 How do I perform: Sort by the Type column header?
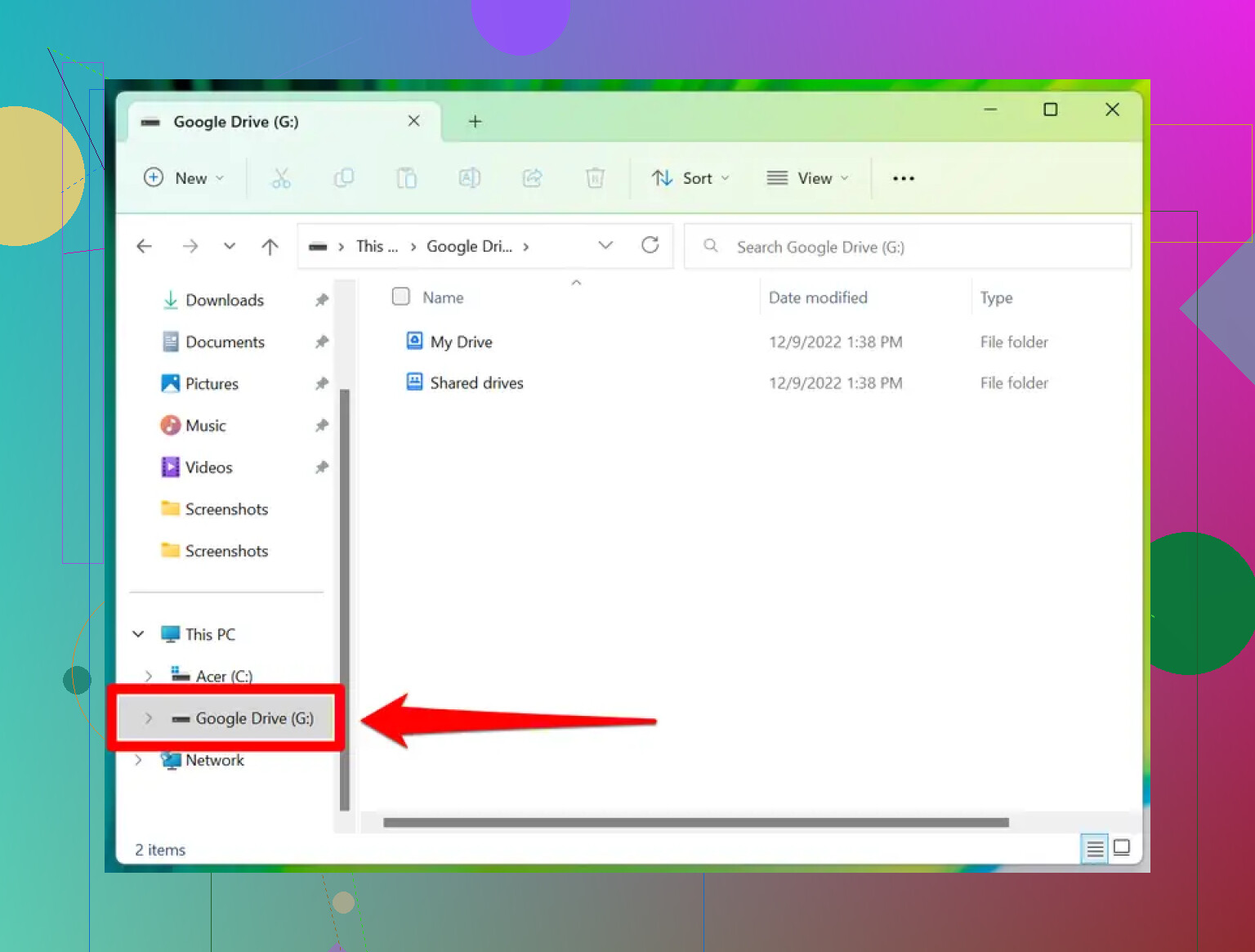tap(996, 297)
